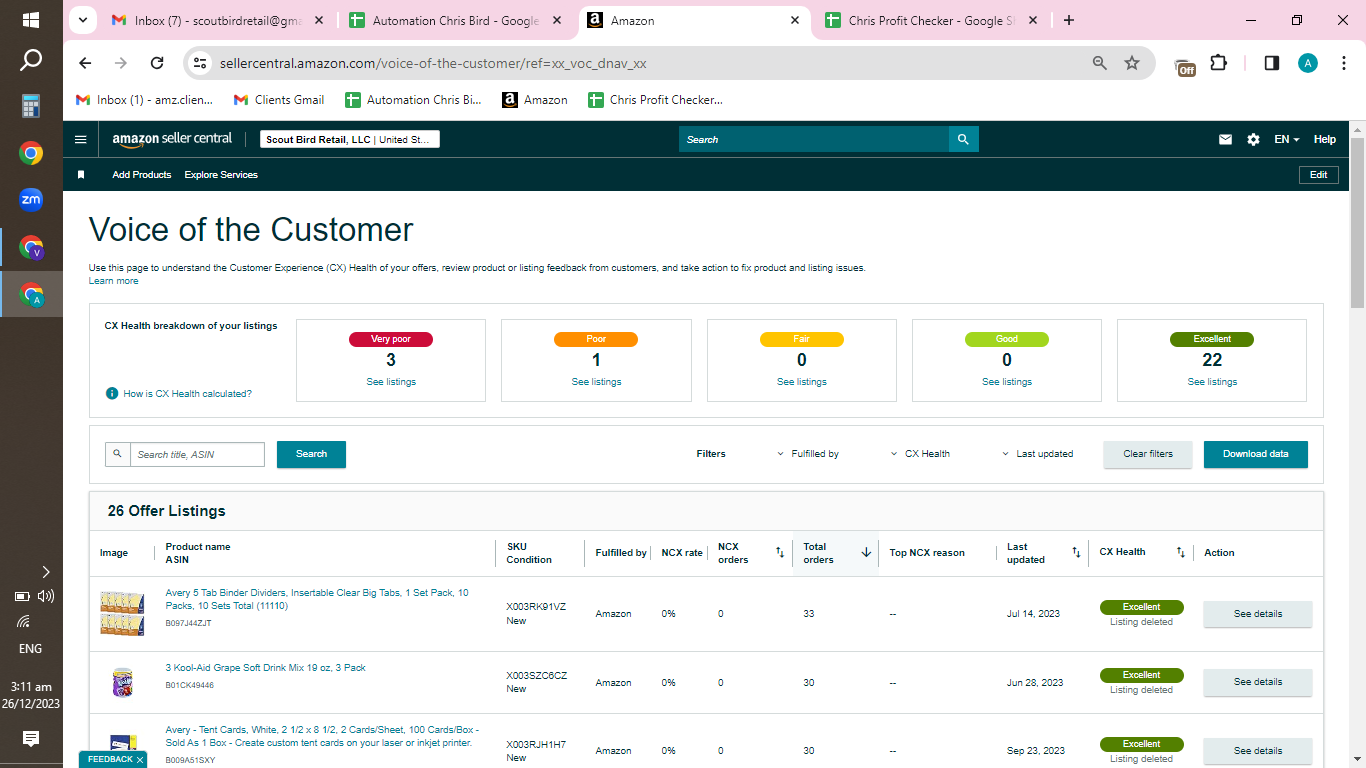This screenshot has height=768, width=1366.
Task: Expand the Last updated filter
Action: click(x=1038, y=454)
